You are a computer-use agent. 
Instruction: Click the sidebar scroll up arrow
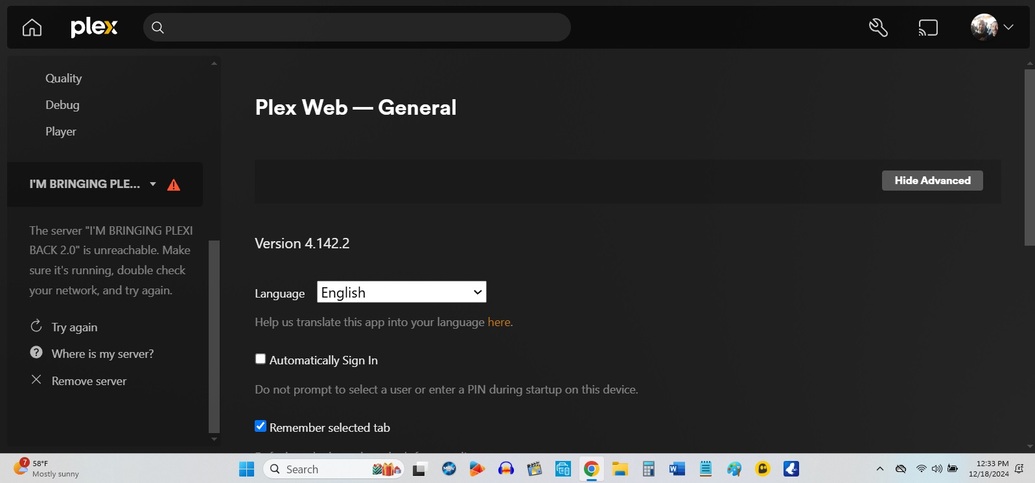(x=213, y=63)
